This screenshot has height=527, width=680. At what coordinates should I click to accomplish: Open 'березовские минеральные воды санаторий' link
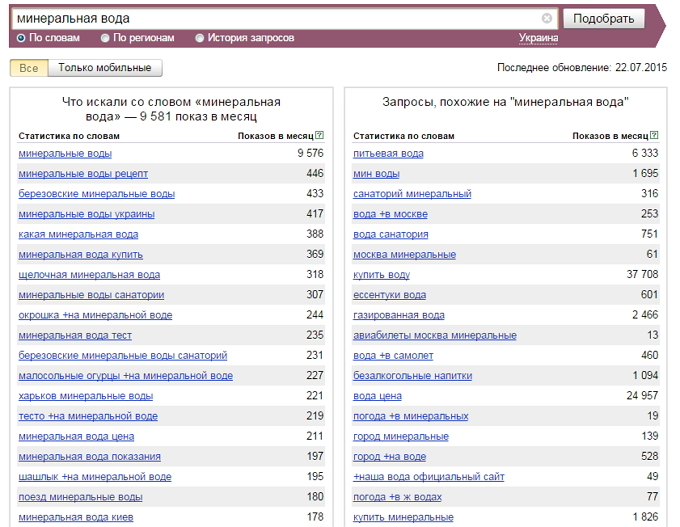pos(123,356)
